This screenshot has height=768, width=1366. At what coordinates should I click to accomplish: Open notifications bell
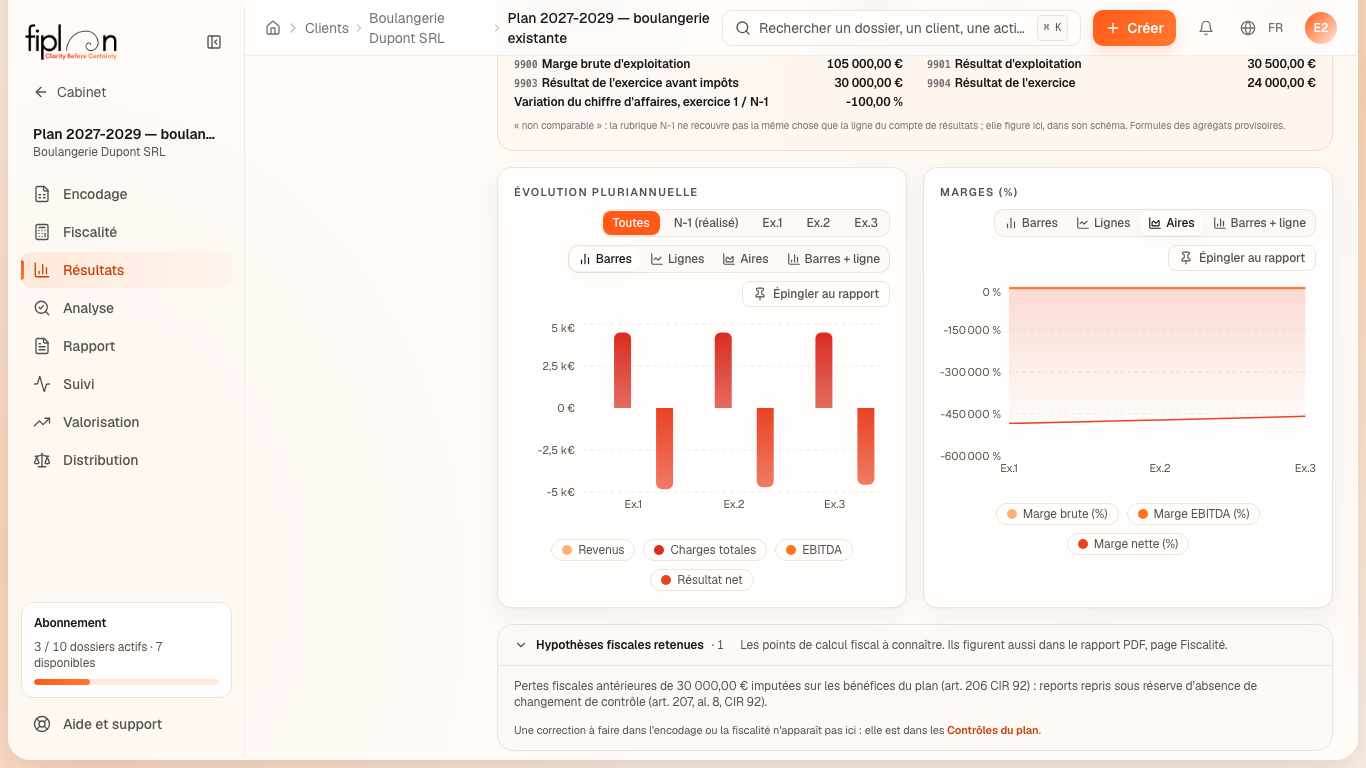click(1206, 28)
